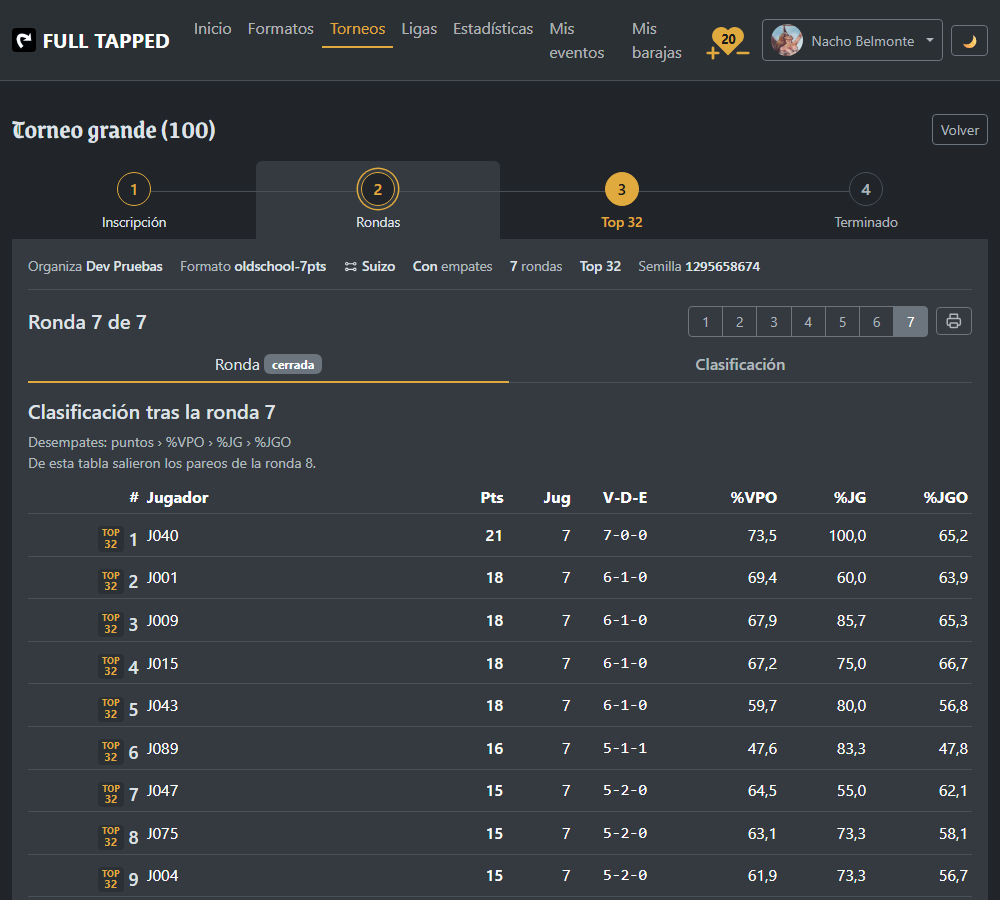Screen dimensions: 1000x900
Task: Click the TOP 32 badge beside J089
Action: (x=110, y=751)
